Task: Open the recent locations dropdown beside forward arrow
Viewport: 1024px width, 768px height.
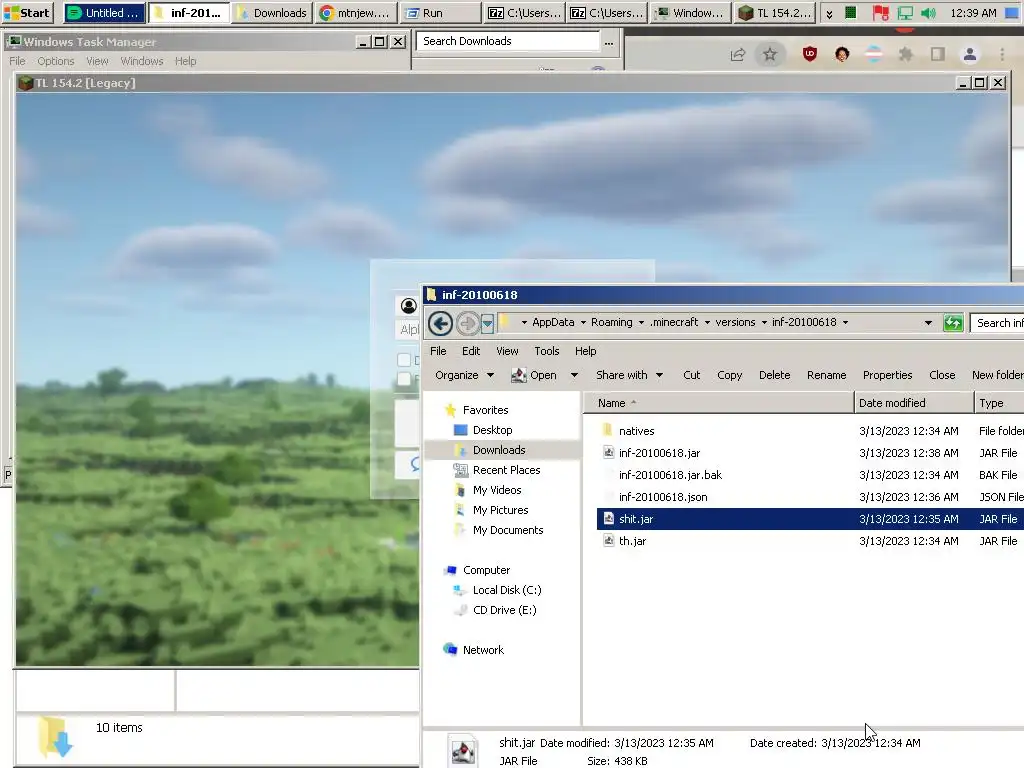Action: (487, 323)
